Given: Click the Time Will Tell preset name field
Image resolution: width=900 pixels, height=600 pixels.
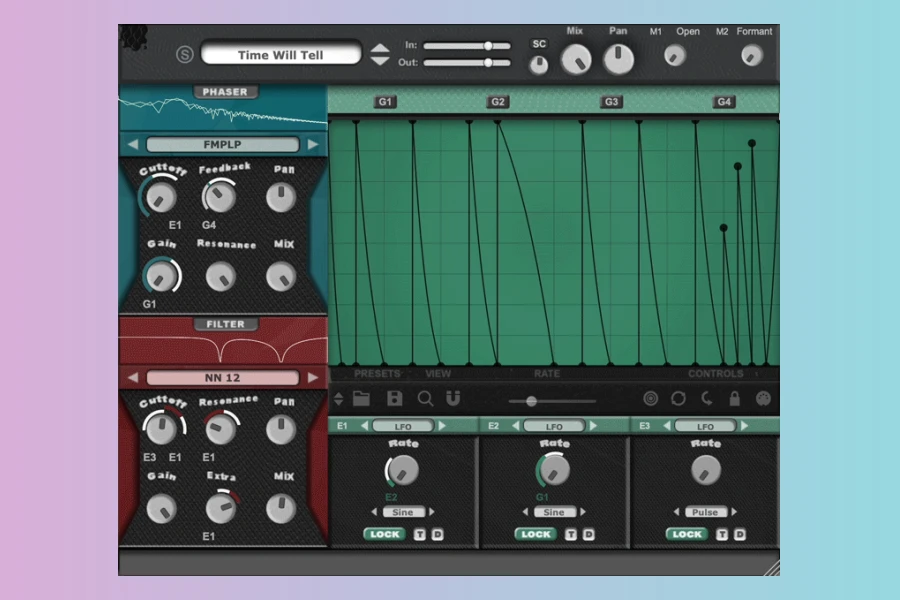Looking at the screenshot, I should click(x=280, y=54).
